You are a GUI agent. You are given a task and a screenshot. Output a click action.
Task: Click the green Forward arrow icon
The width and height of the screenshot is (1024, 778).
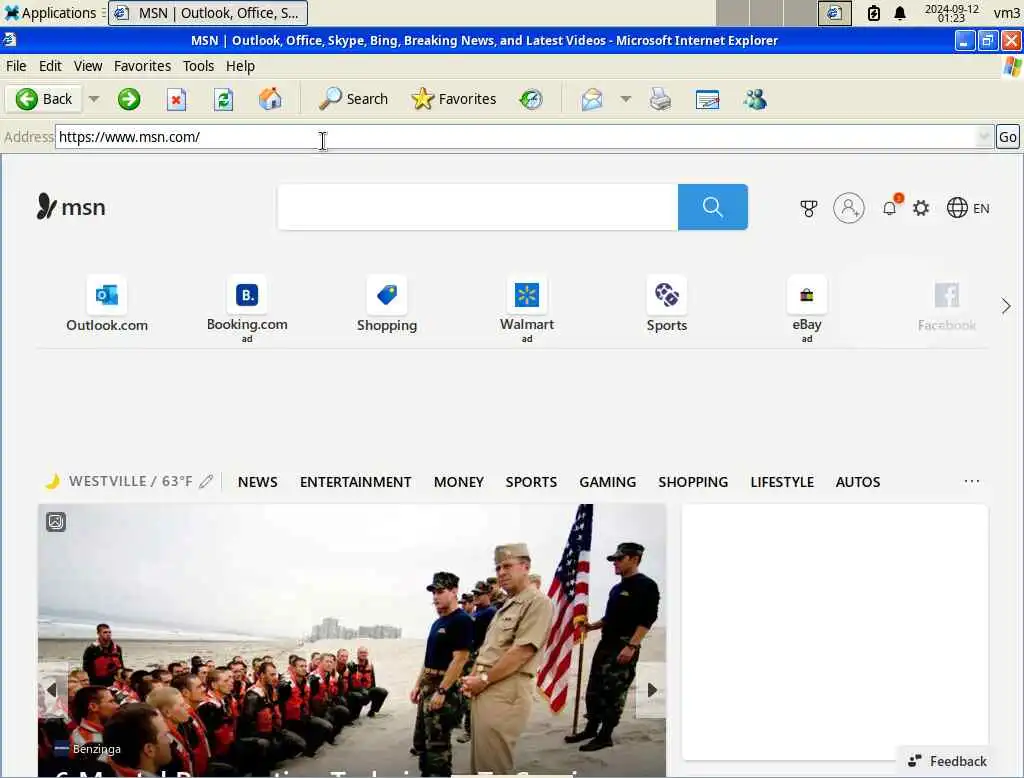[129, 99]
